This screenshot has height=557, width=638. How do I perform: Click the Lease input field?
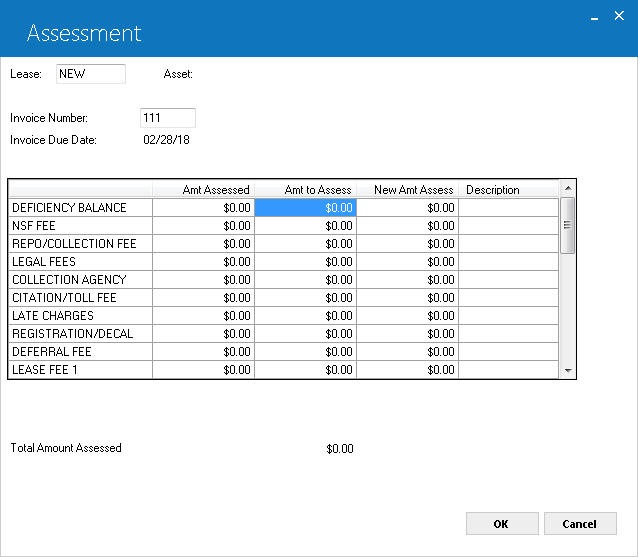click(91, 74)
